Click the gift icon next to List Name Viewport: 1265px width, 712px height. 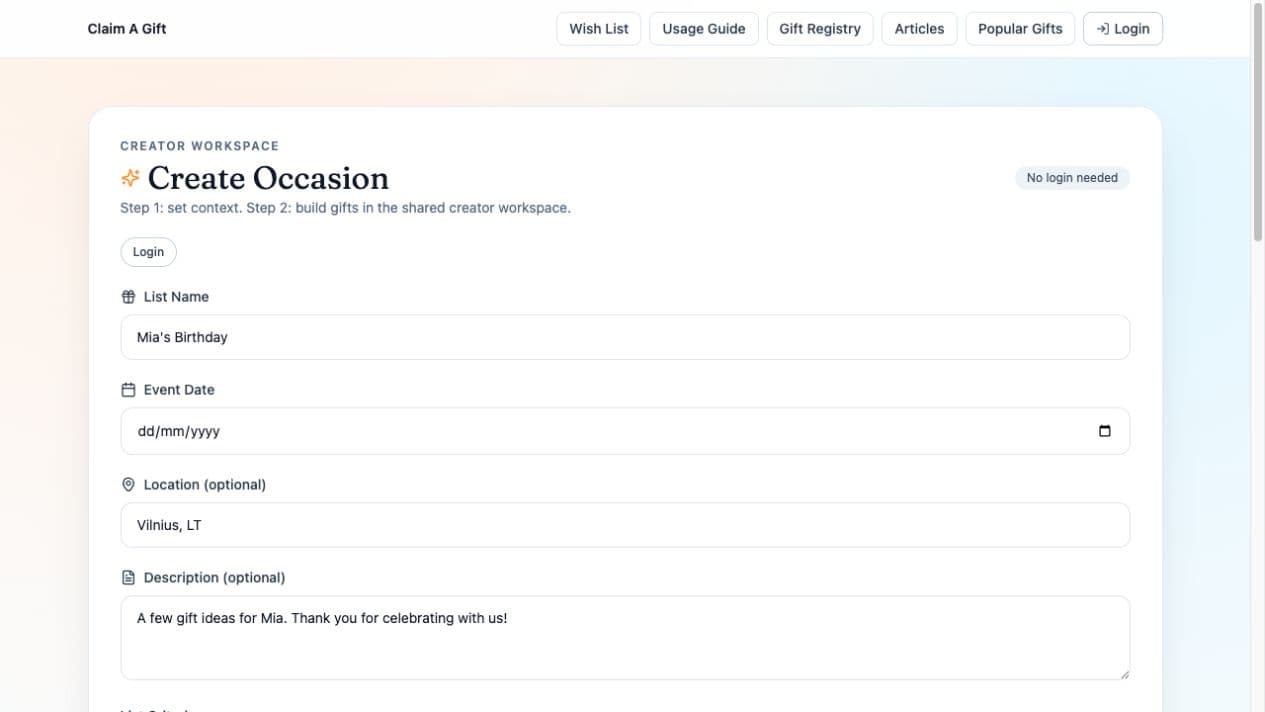click(x=128, y=297)
